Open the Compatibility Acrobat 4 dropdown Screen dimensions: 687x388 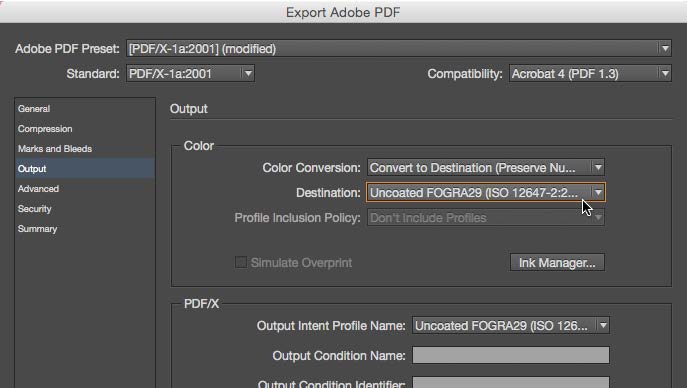click(x=590, y=74)
